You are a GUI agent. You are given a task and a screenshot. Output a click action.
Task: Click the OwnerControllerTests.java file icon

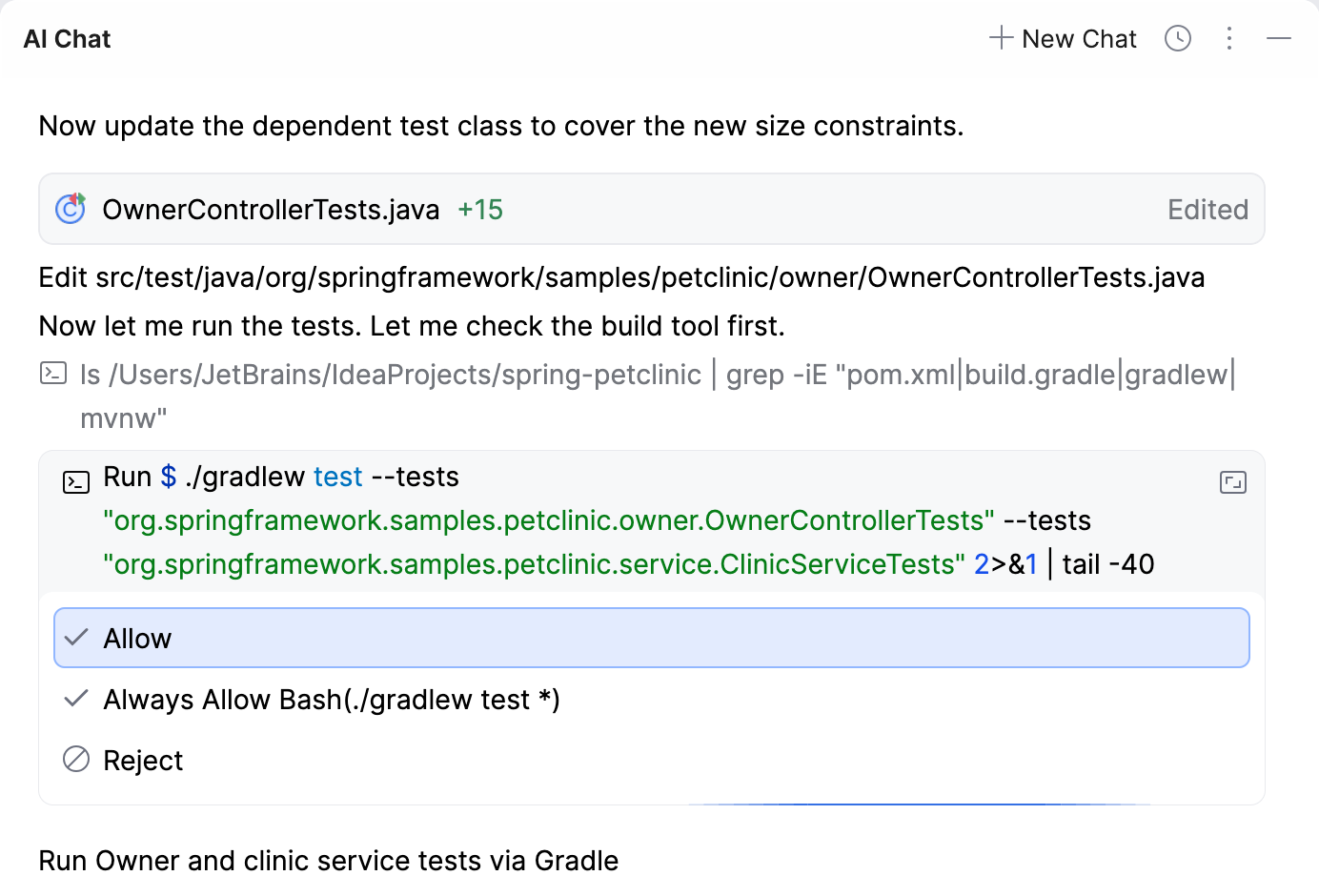pos(71,208)
